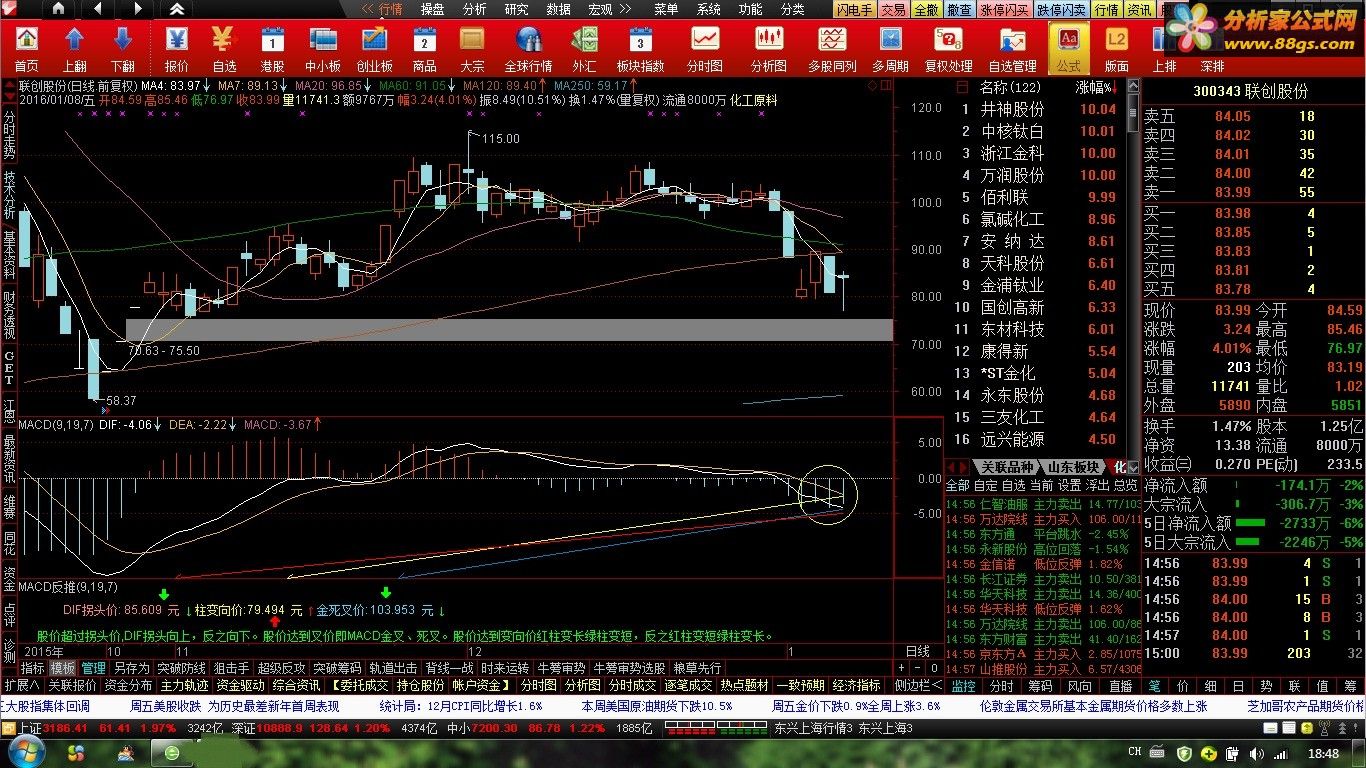Open the 复权处理 adjustment icon

point(948,48)
